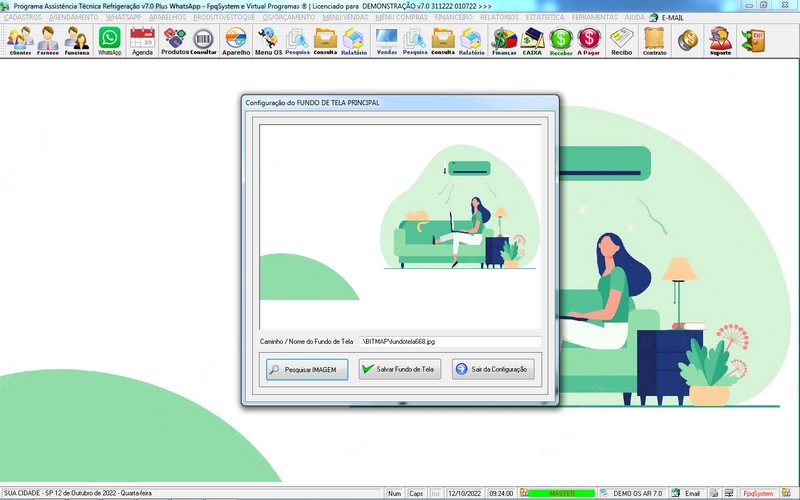Click the Consultar barcode icon
The height and width of the screenshot is (500, 800).
(x=203, y=41)
